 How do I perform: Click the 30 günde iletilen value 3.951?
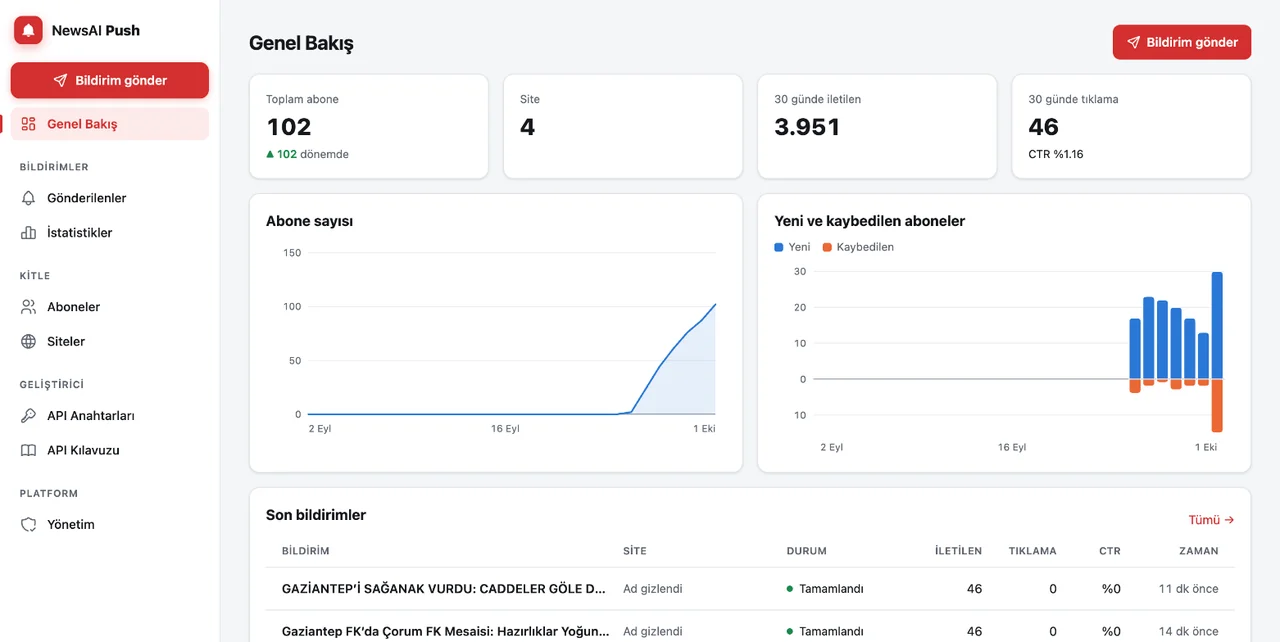[x=807, y=127]
